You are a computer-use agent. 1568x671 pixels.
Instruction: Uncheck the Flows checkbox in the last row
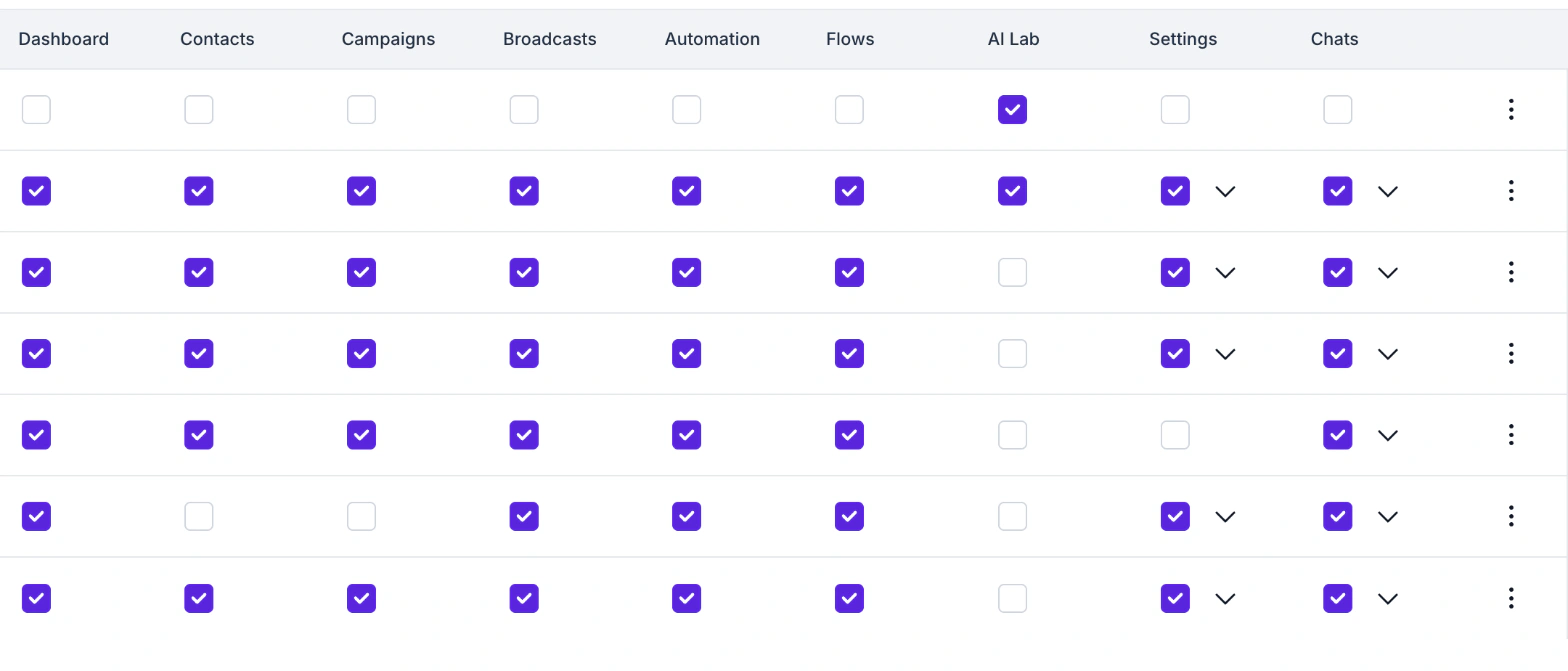point(849,599)
